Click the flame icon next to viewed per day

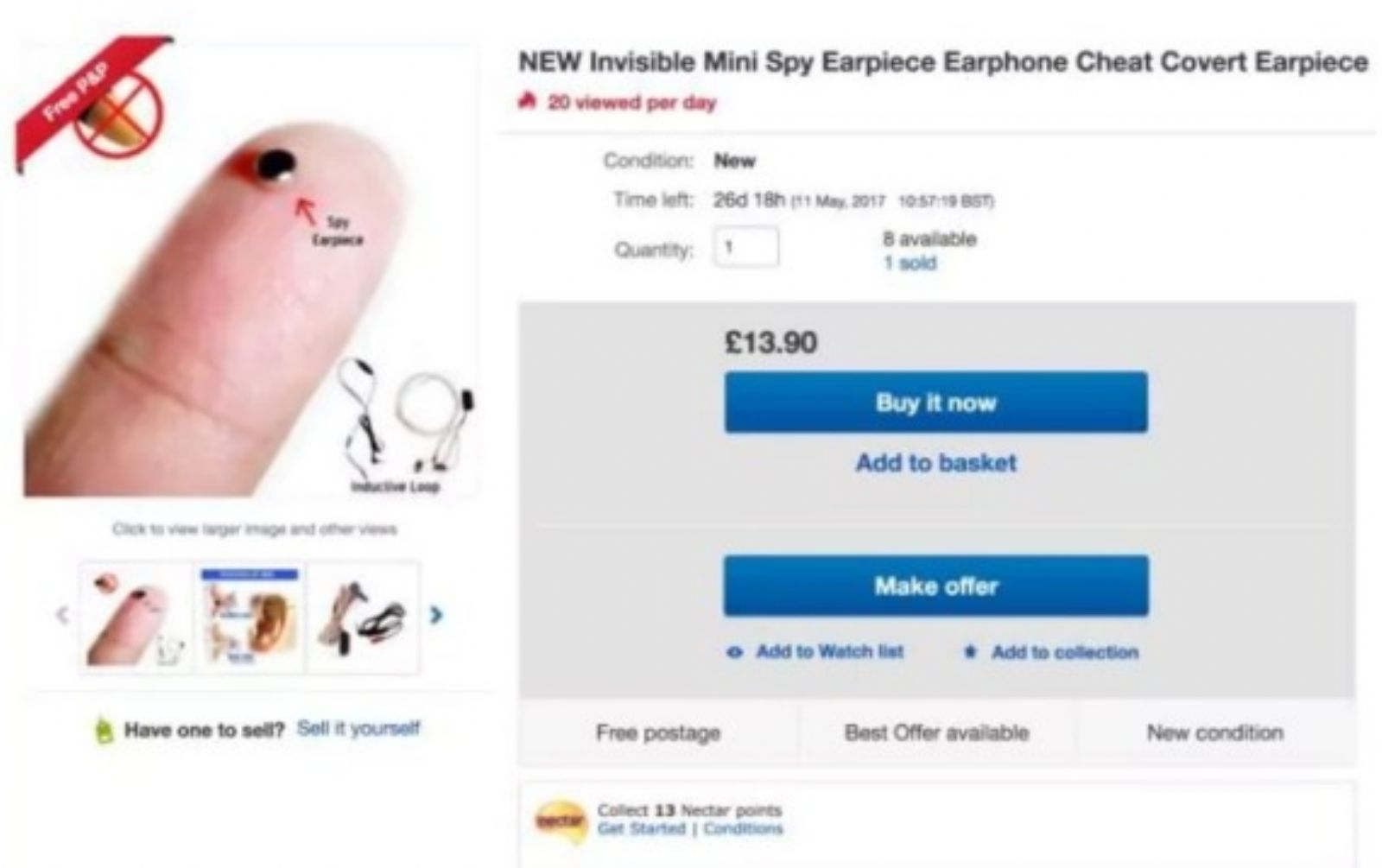527,102
